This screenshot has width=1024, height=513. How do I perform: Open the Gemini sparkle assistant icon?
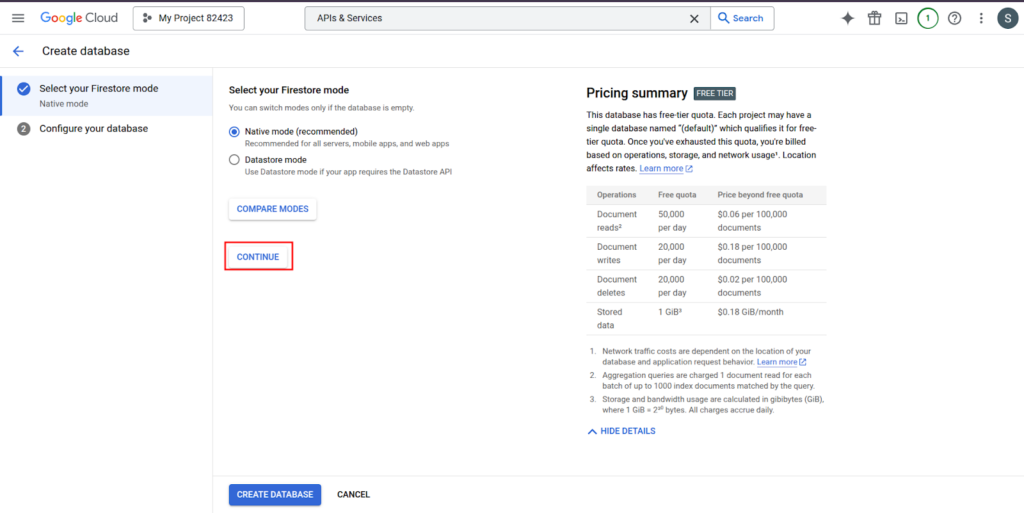coord(847,18)
